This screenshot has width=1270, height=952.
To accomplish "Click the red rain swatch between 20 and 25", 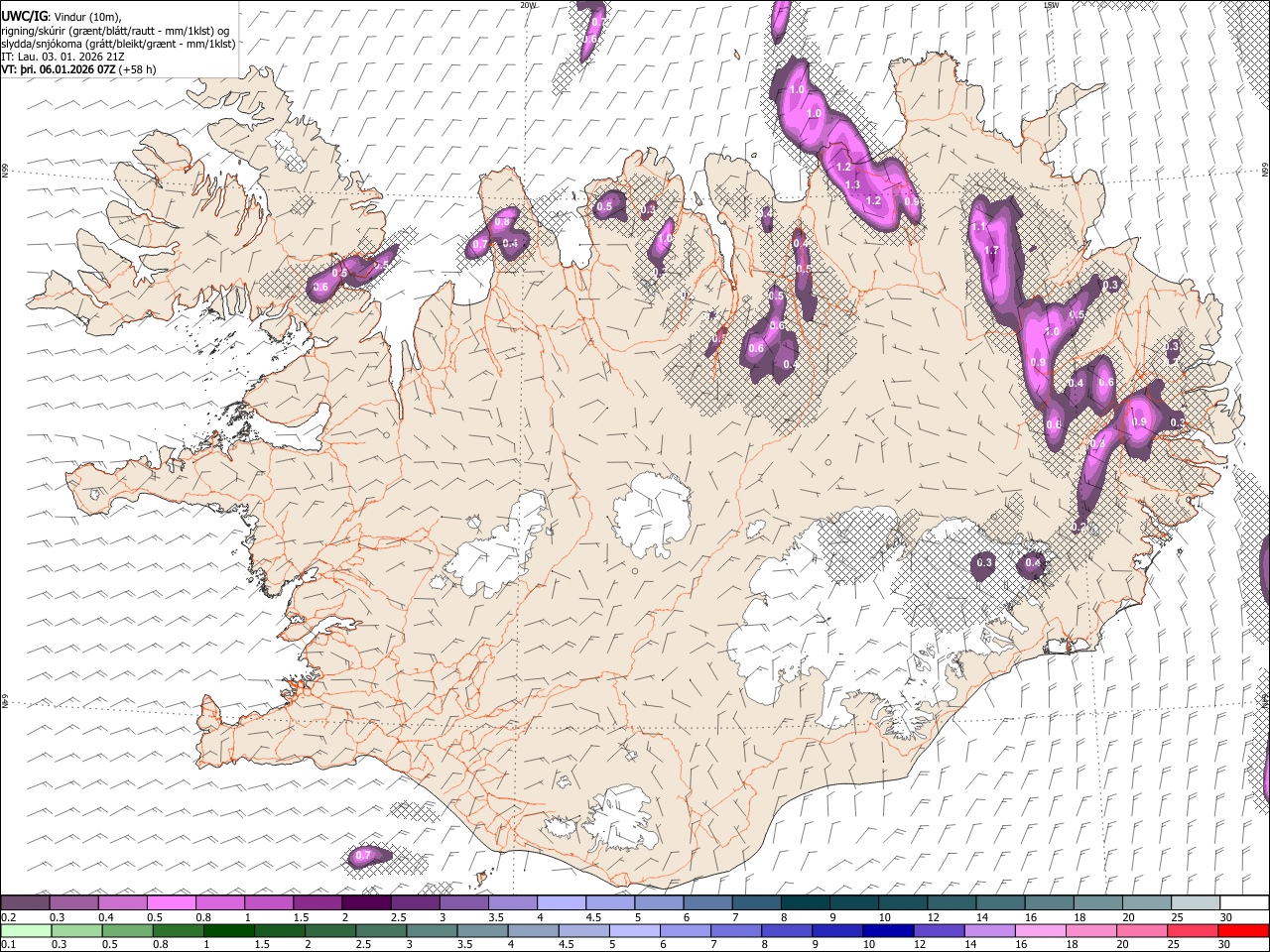I will 1192,930.
